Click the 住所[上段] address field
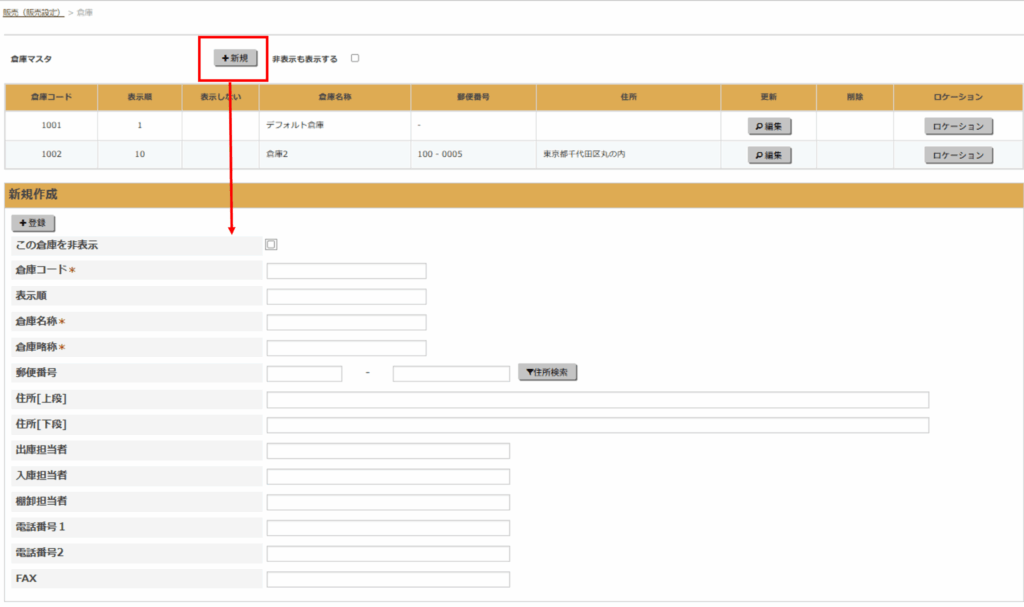This screenshot has height=607, width=1024. click(x=597, y=400)
